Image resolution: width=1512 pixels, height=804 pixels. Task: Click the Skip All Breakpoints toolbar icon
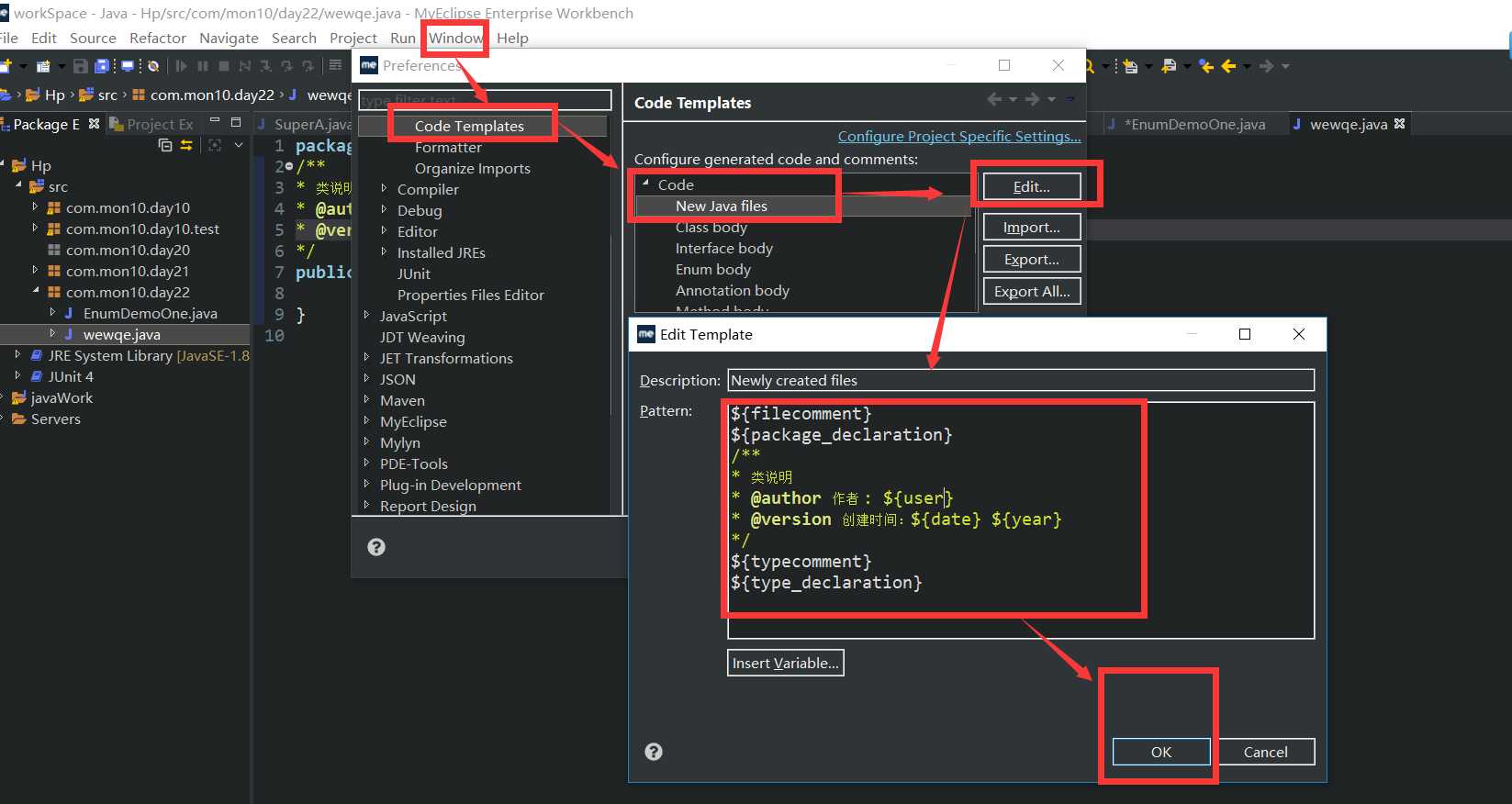pos(153,66)
